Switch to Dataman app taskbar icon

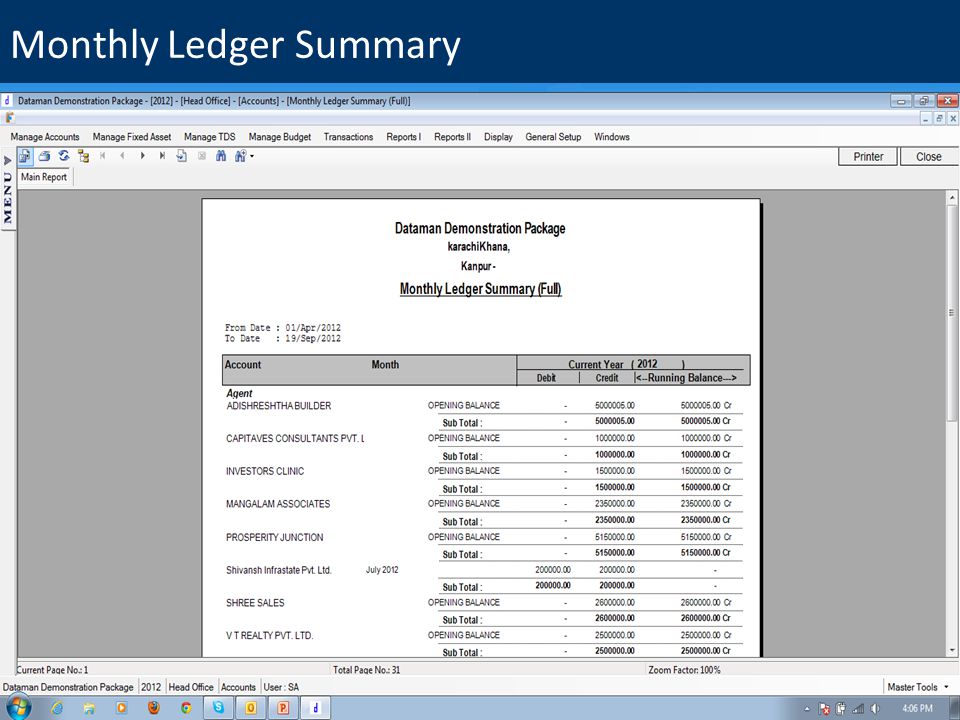315,708
